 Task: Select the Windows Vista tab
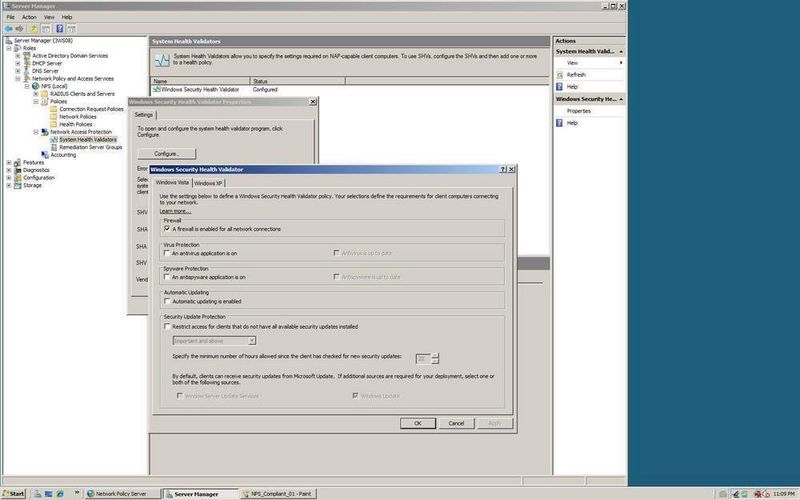pyautogui.click(x=172, y=183)
